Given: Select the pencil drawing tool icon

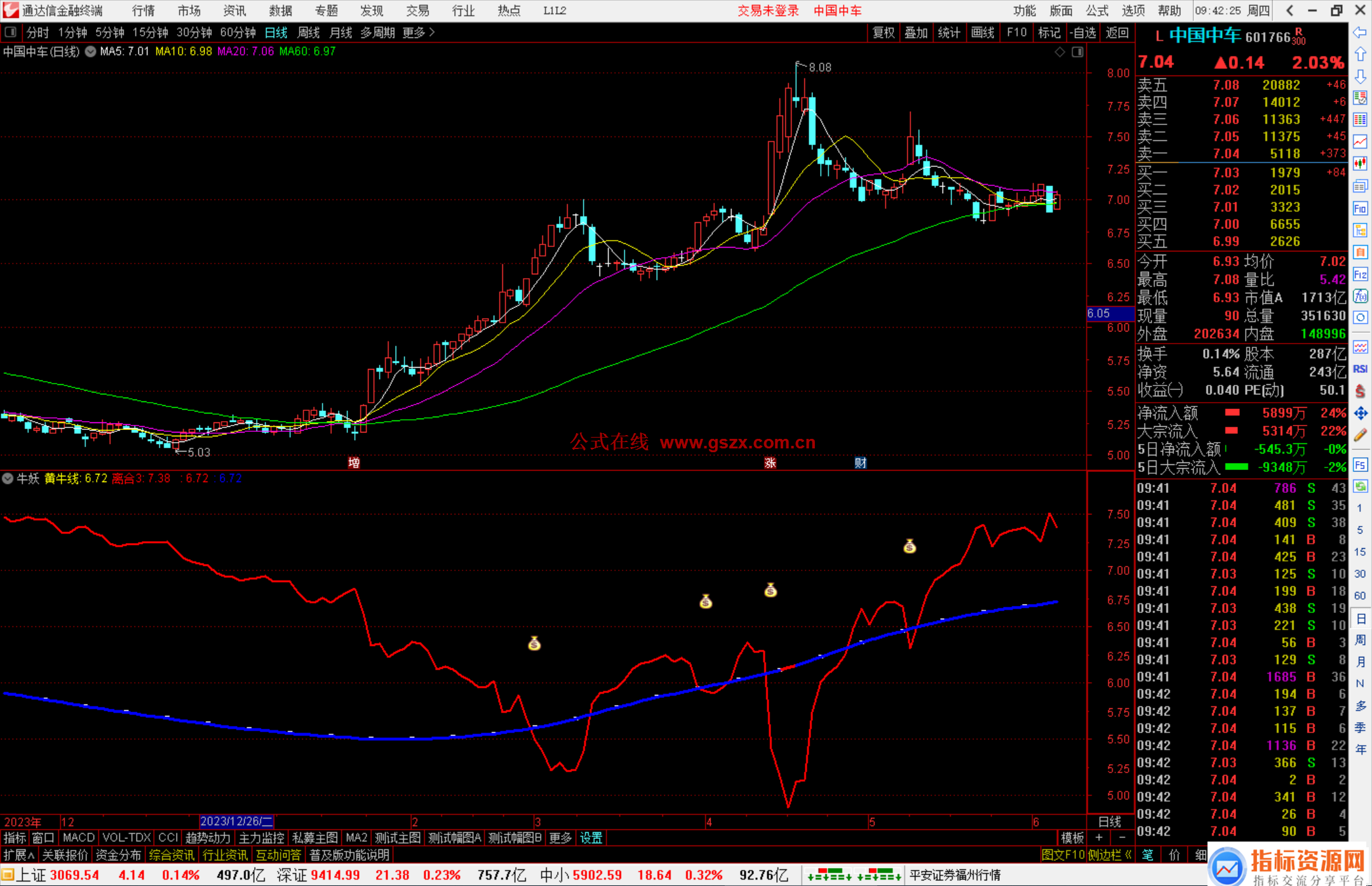Looking at the screenshot, I should [1360, 435].
